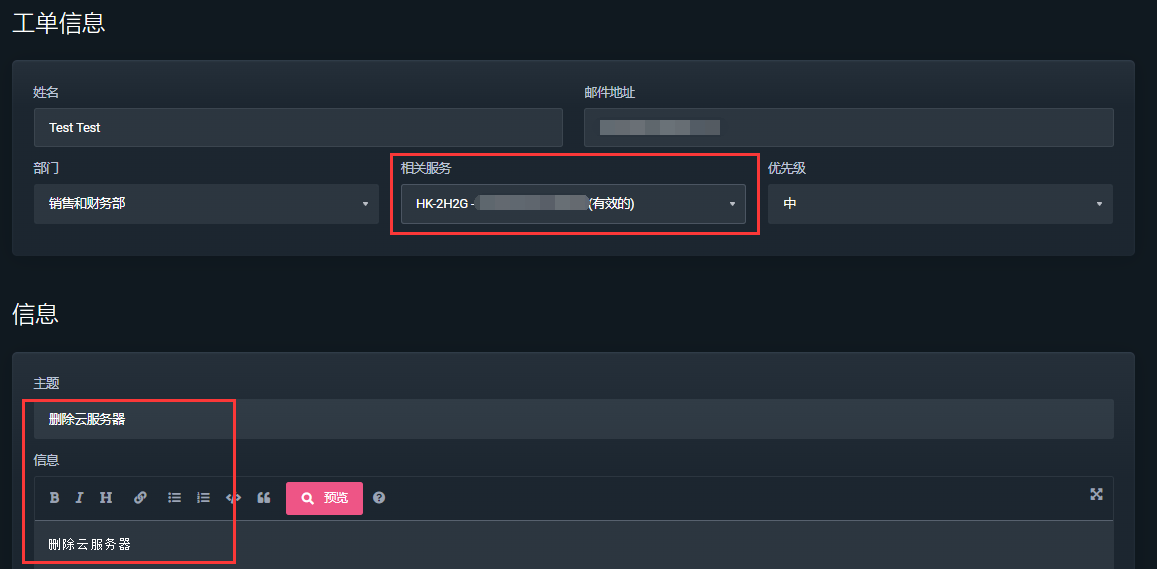Insert a blockquote

(x=264, y=498)
